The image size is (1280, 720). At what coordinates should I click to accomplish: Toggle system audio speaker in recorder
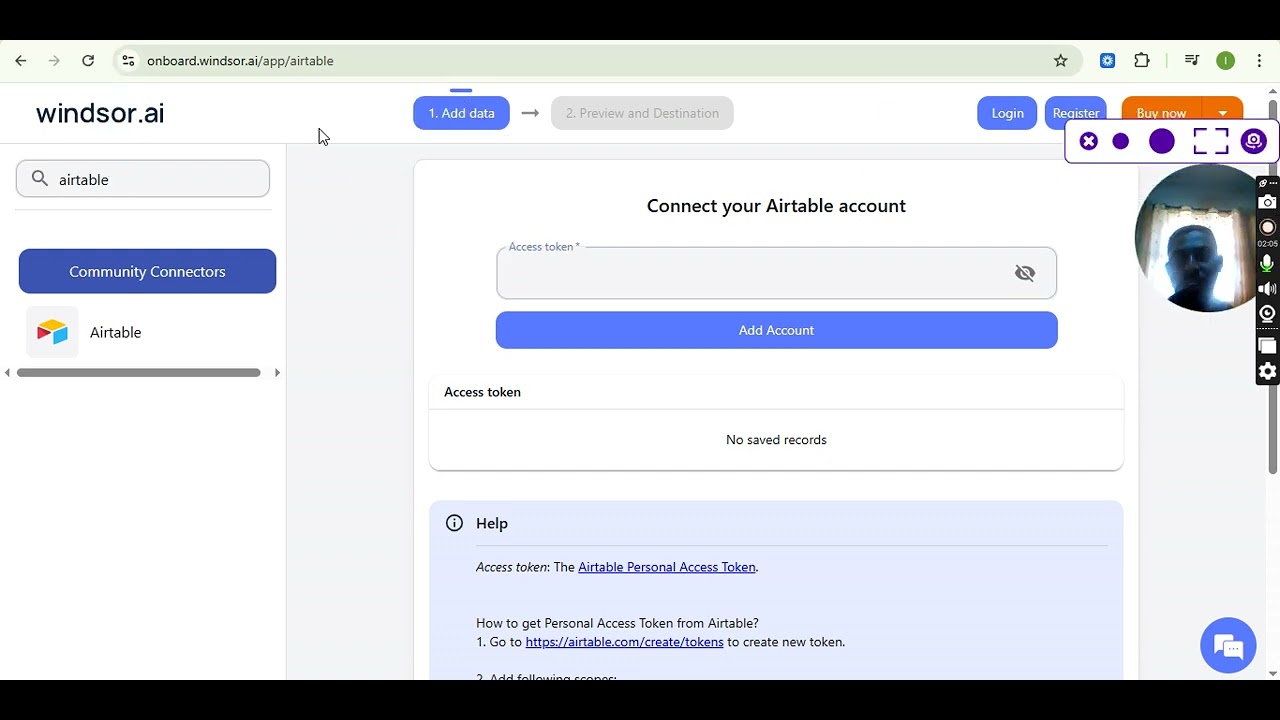point(1267,289)
